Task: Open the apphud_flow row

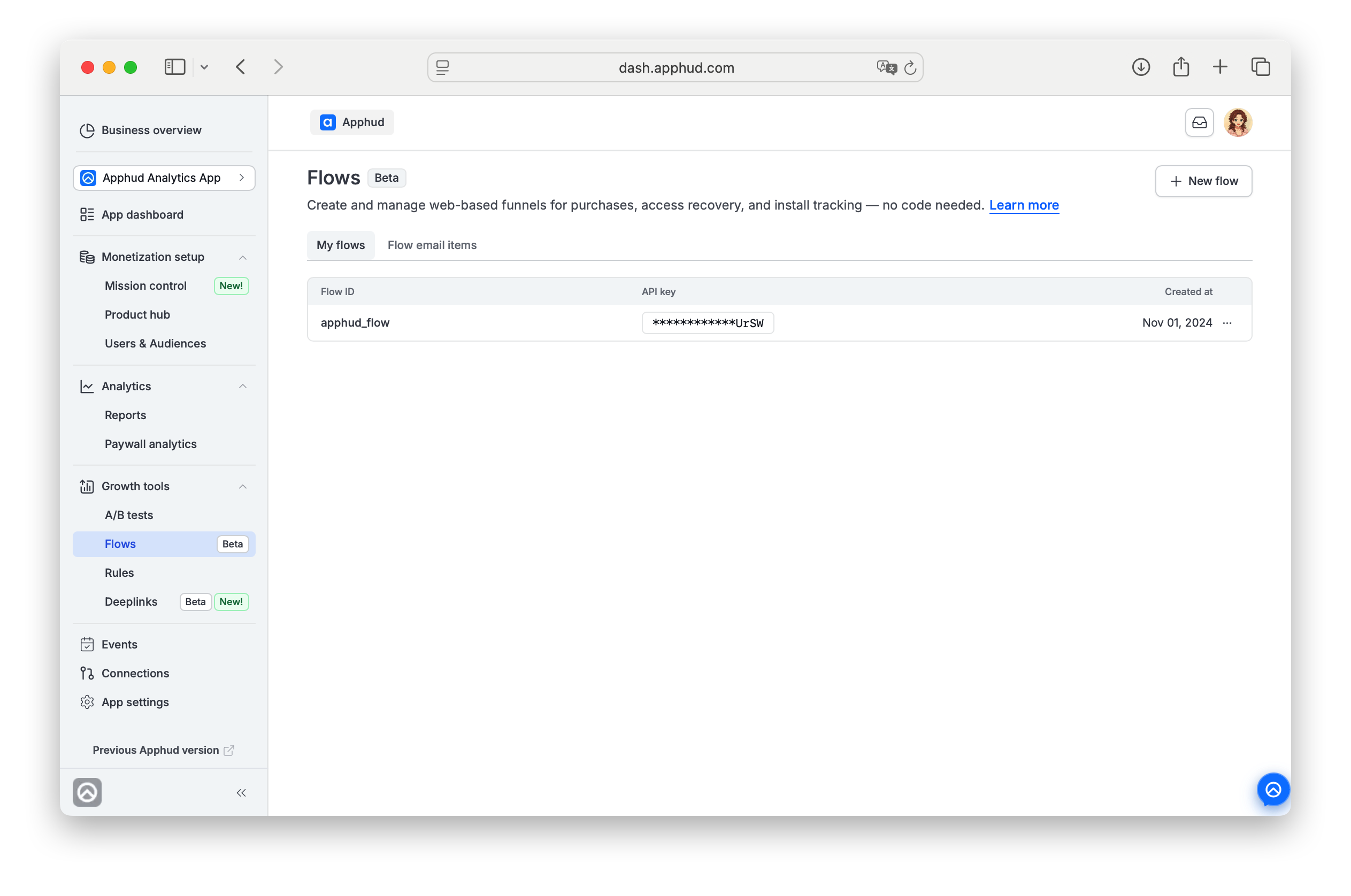Action: tap(780, 323)
